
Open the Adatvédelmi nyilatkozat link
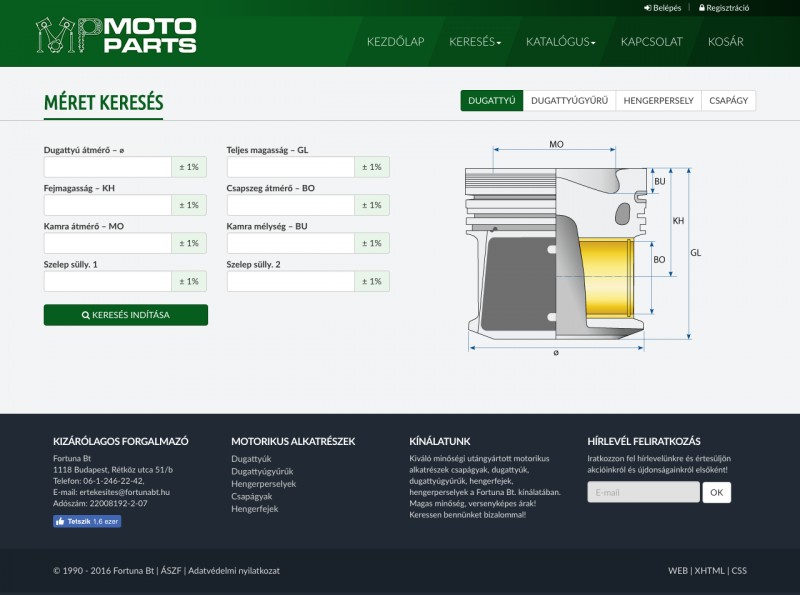(234, 571)
